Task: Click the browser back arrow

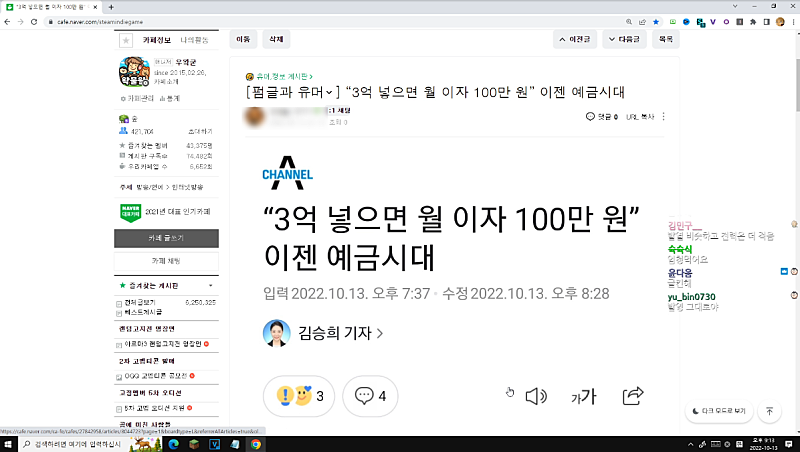Action: (x=7, y=22)
